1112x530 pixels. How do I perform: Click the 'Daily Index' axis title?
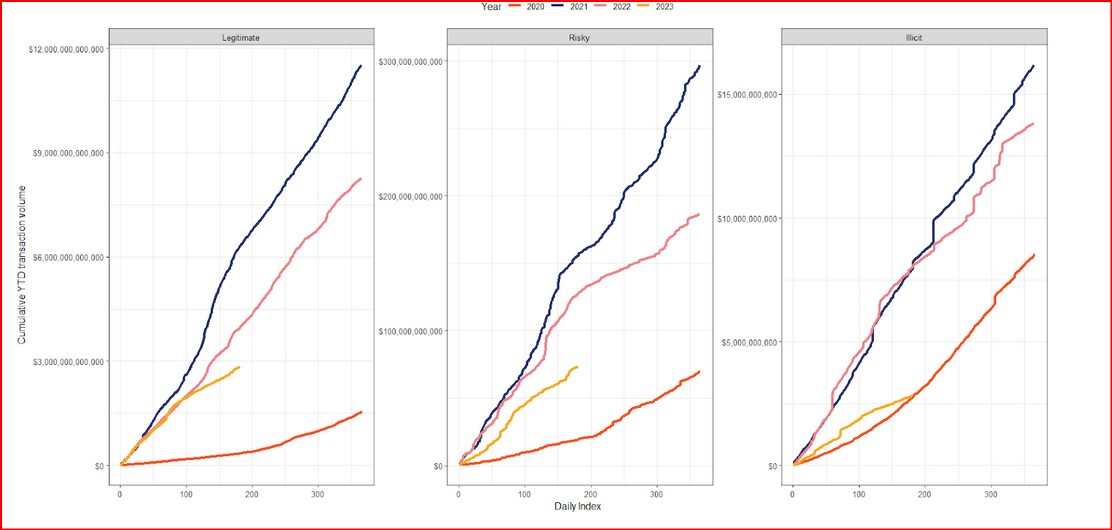click(x=579, y=506)
